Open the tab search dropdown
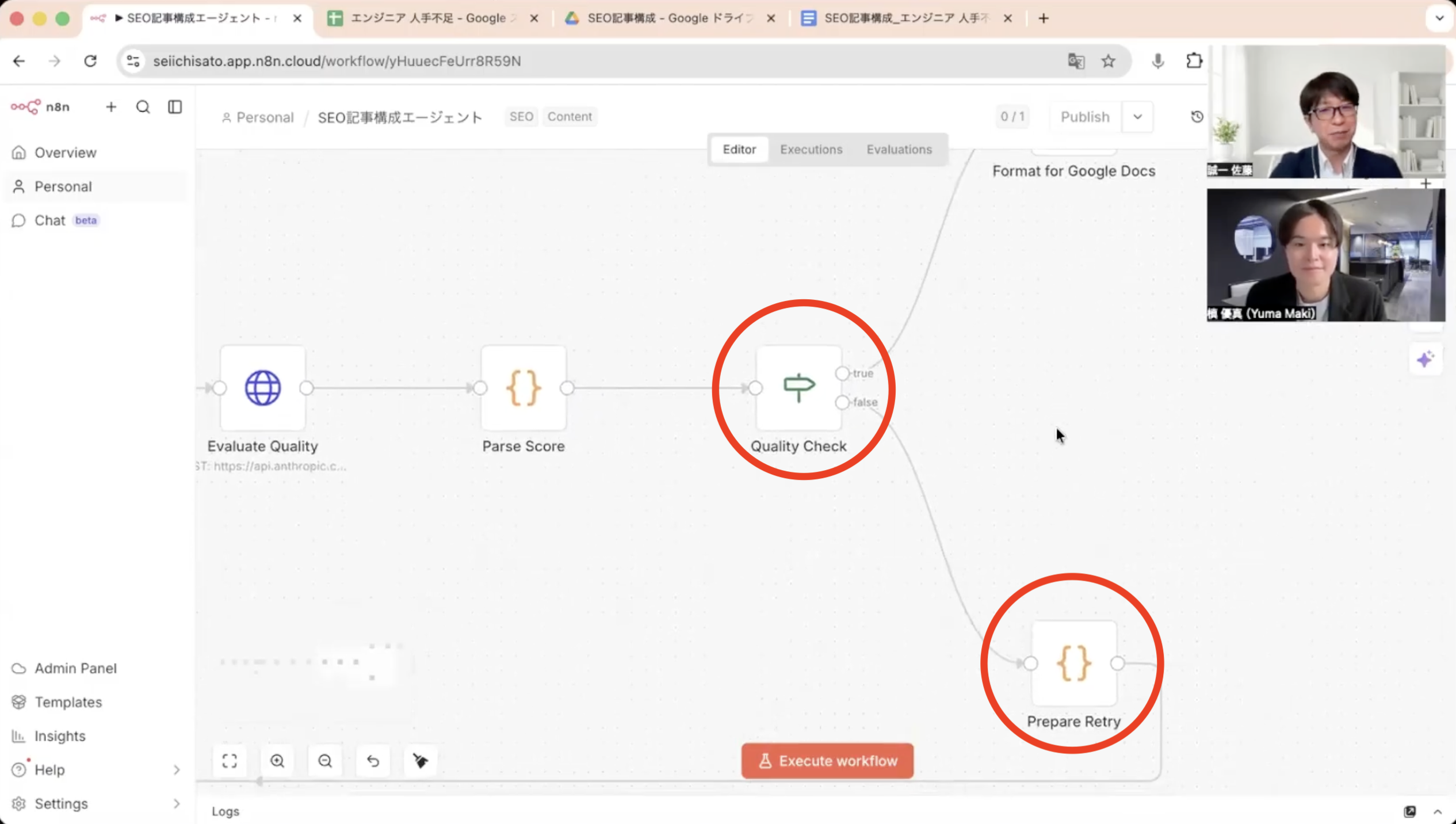 1439,18
